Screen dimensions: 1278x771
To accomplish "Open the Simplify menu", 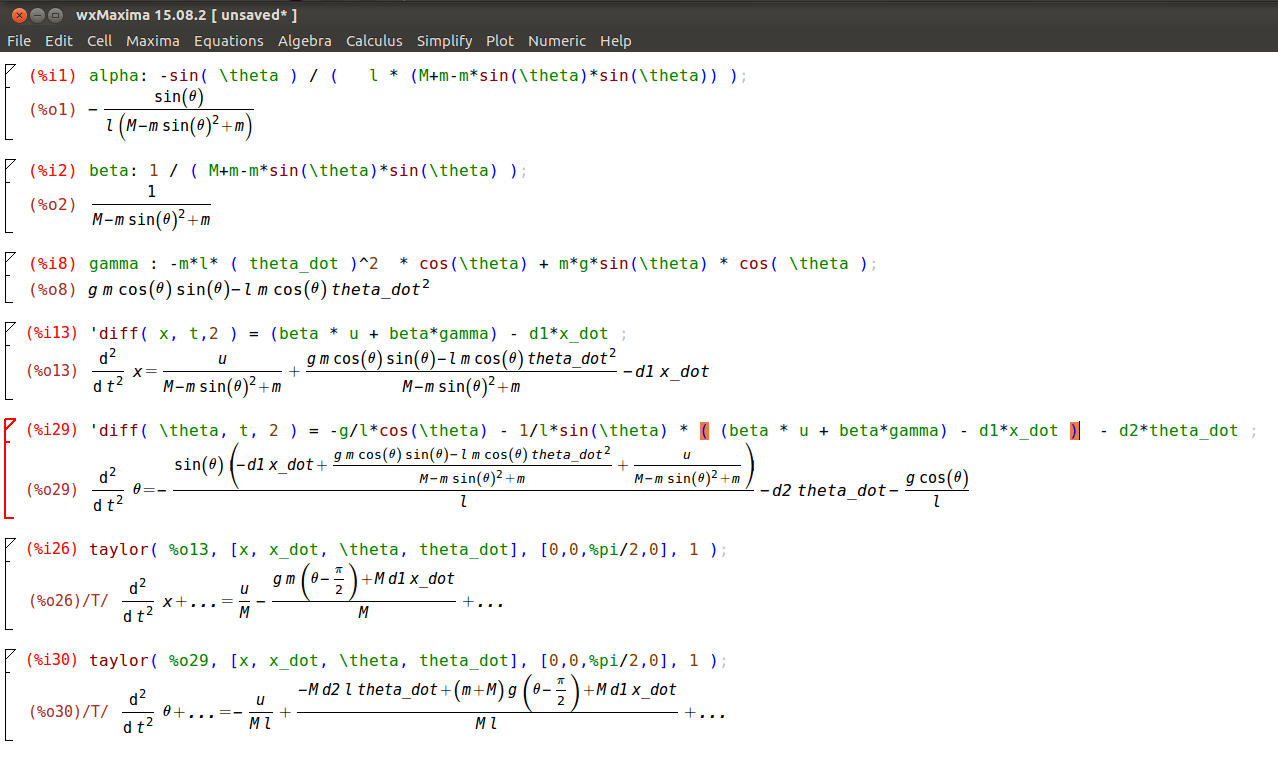I will (445, 41).
